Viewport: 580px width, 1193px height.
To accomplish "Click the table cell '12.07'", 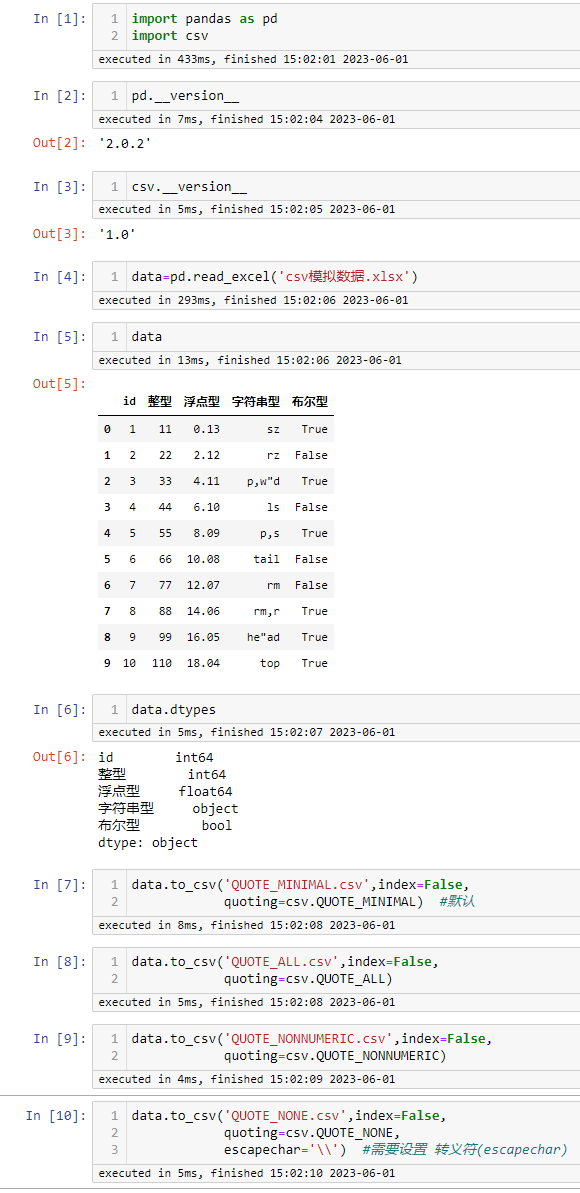I will pyautogui.click(x=203, y=585).
